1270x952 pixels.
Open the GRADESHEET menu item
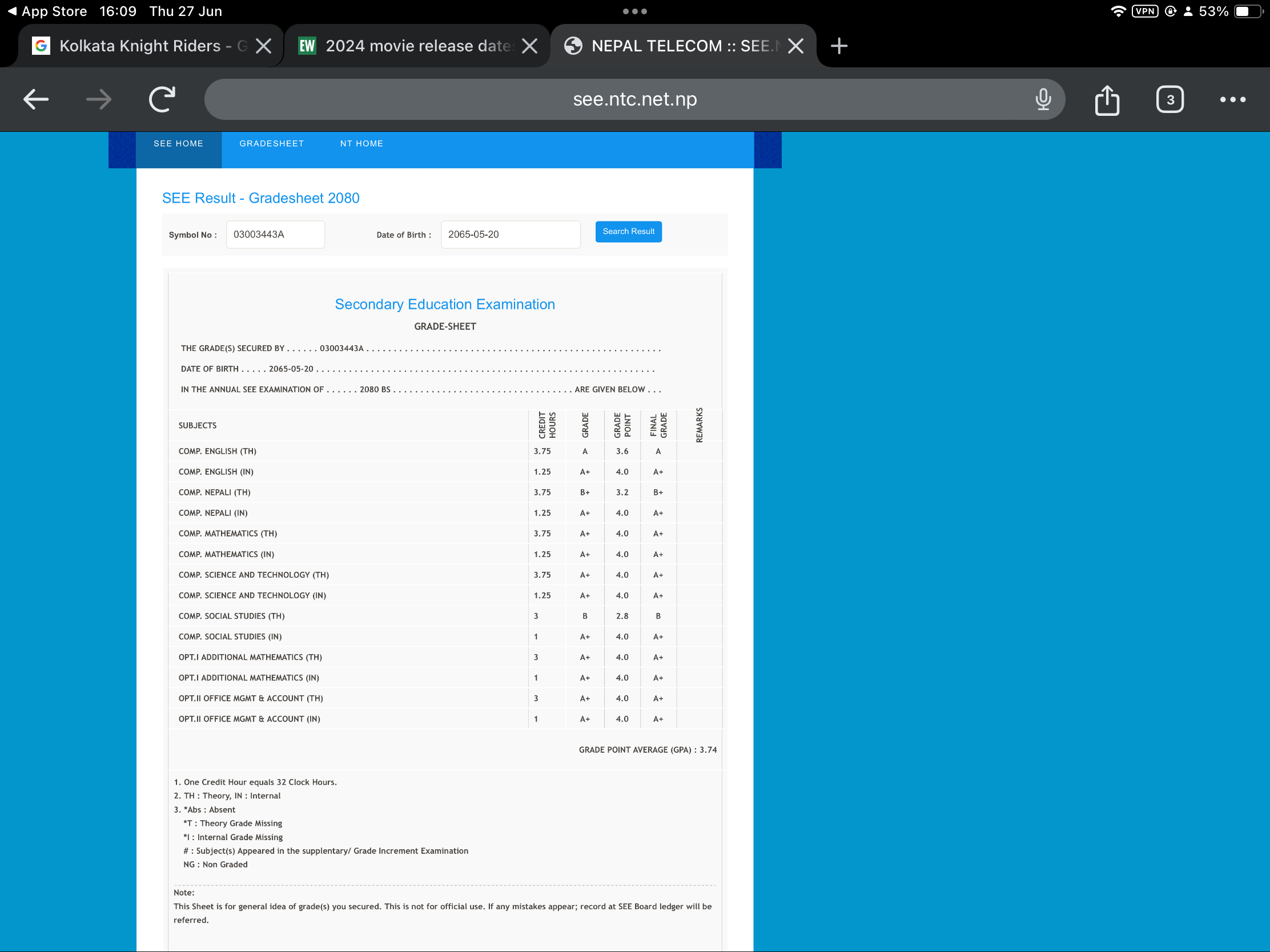click(272, 143)
